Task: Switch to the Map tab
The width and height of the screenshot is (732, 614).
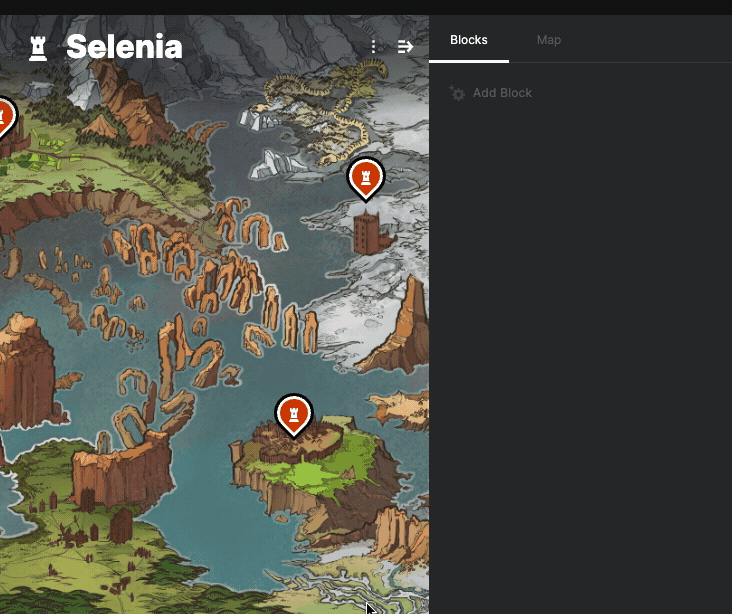Action: (x=549, y=40)
